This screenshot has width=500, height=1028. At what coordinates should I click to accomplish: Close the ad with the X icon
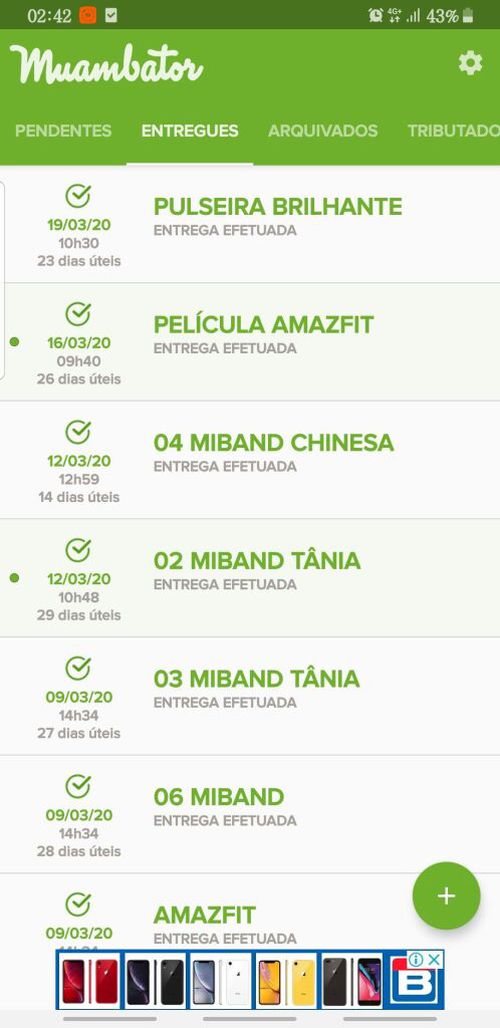[x=434, y=960]
